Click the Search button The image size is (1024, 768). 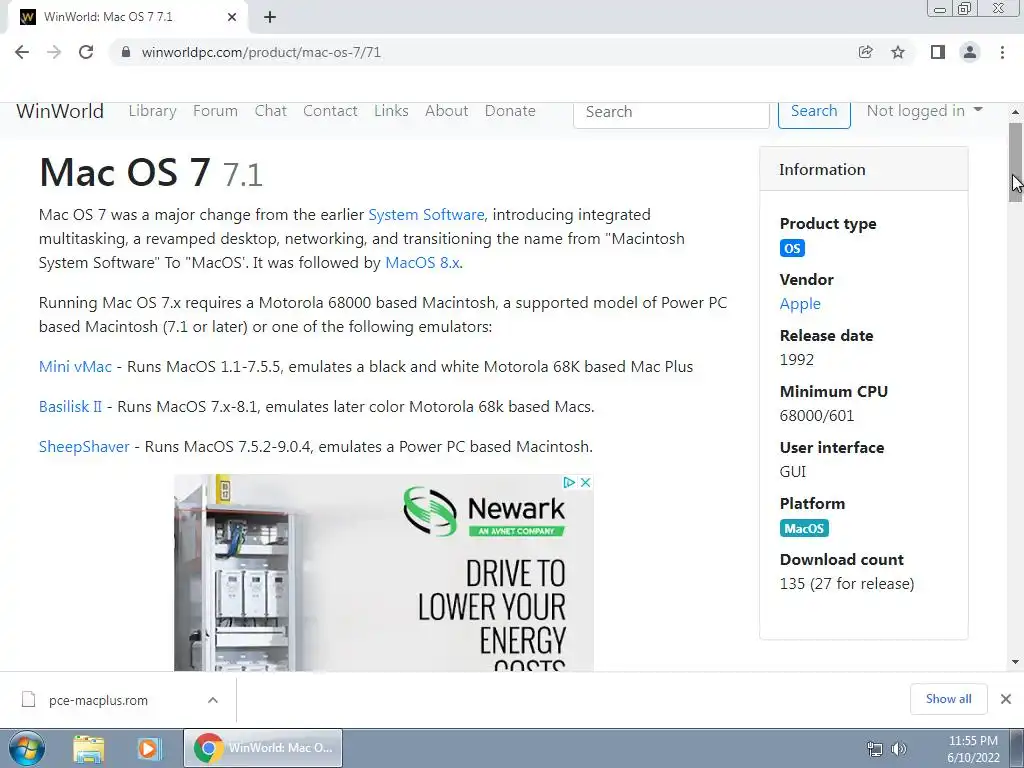(814, 112)
